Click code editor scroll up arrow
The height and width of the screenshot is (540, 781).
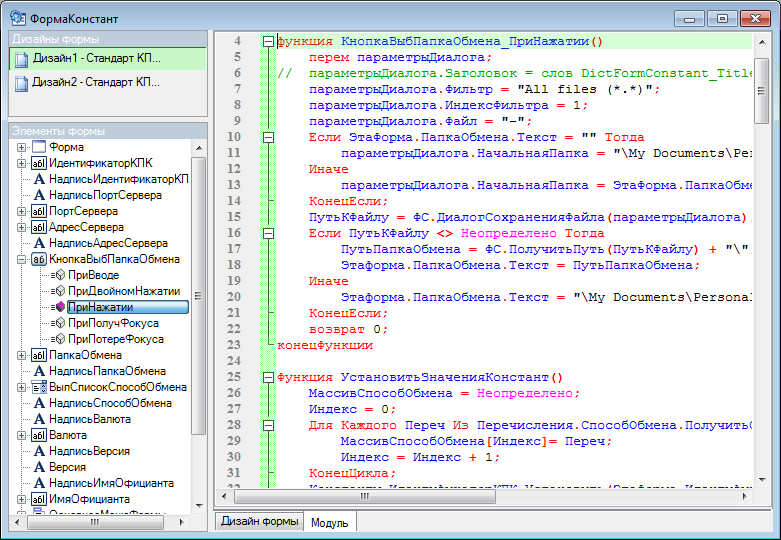click(762, 42)
